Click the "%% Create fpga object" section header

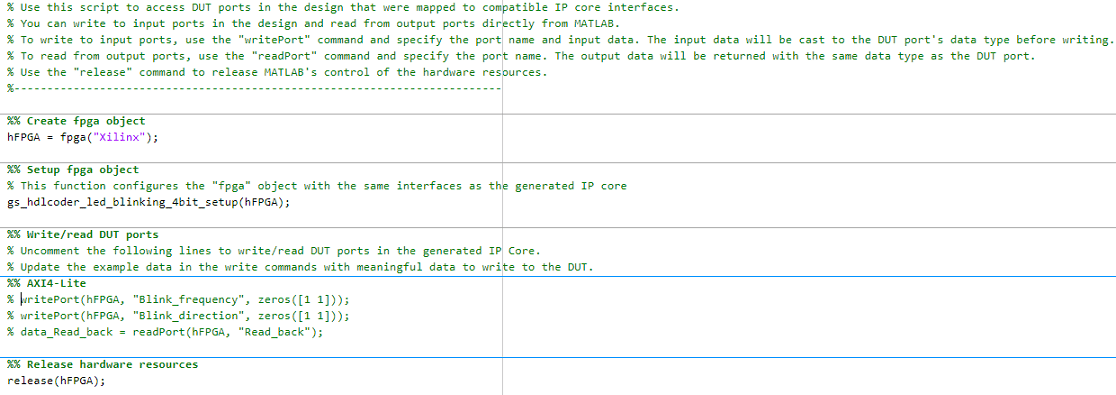[75, 121]
